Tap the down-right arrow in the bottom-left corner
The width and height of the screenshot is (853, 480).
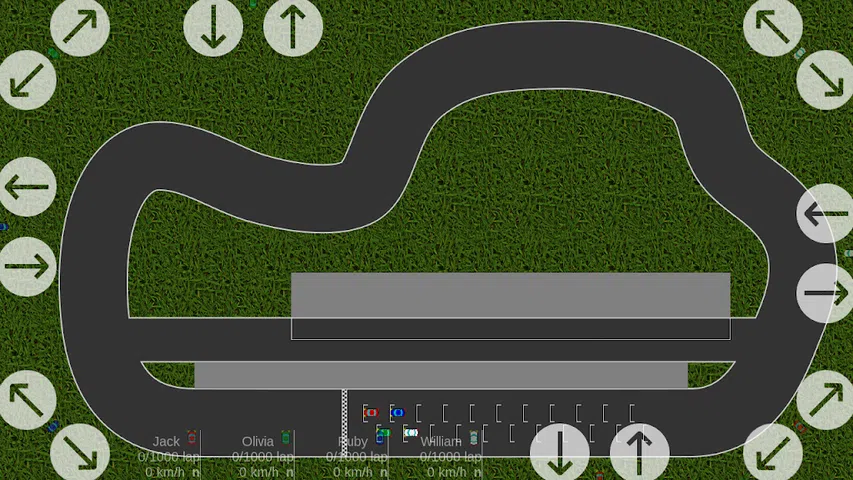pyautogui.click(x=80, y=452)
